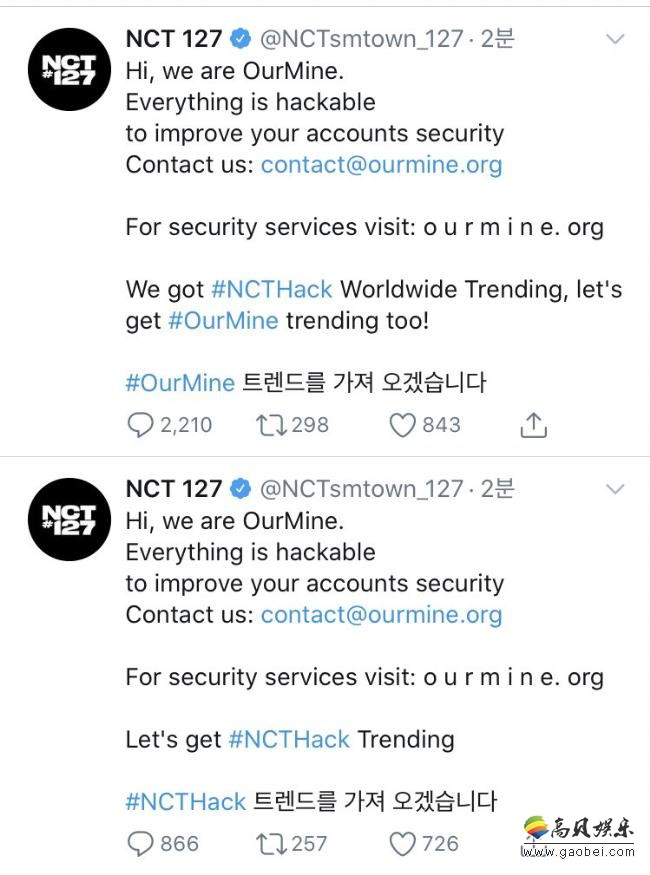
Task: Expand options chevron on first tweet
Action: (616, 40)
